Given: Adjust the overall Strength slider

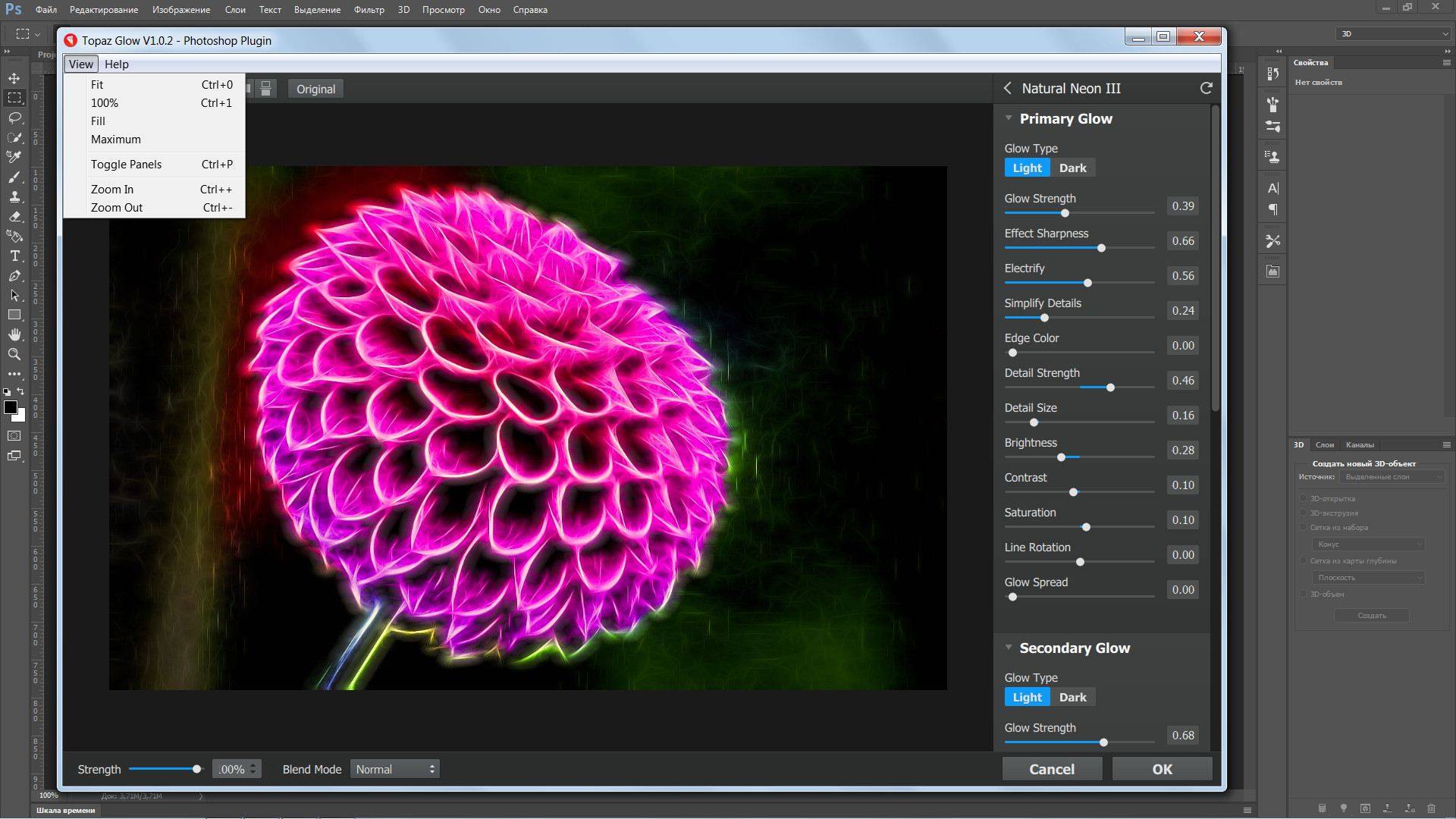Looking at the screenshot, I should 196,769.
